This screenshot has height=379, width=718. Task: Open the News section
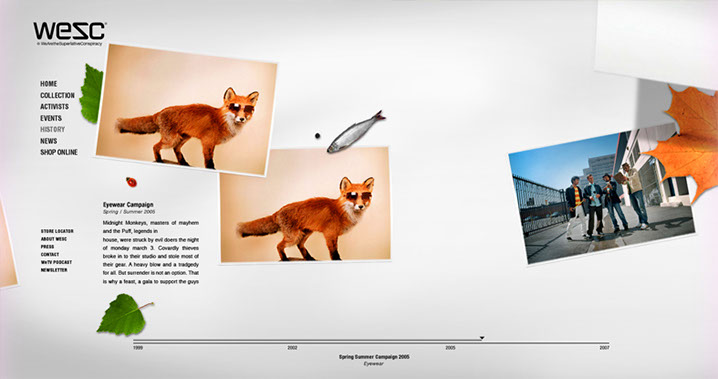tap(49, 141)
